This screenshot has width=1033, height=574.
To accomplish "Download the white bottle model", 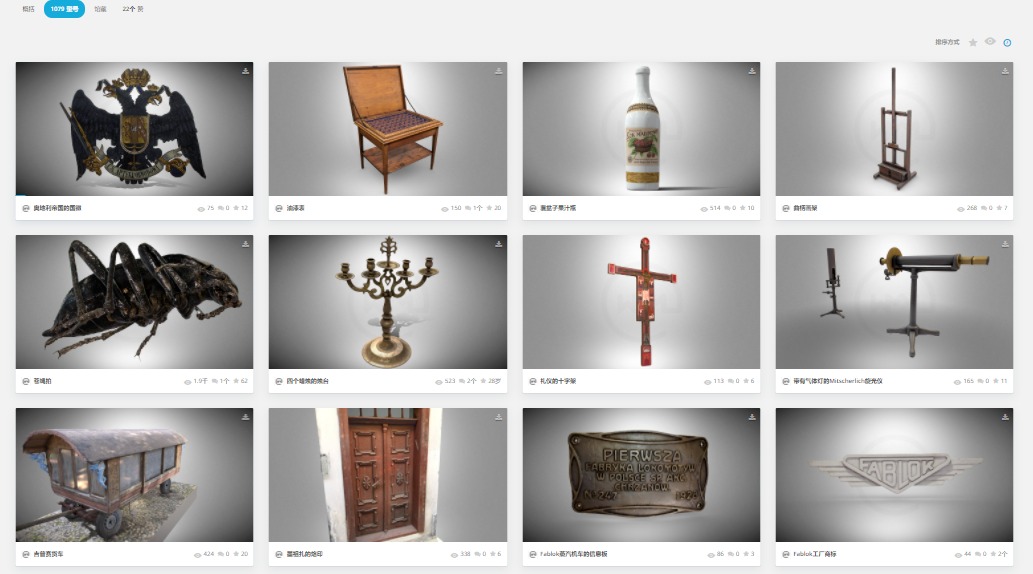I will pos(752,71).
